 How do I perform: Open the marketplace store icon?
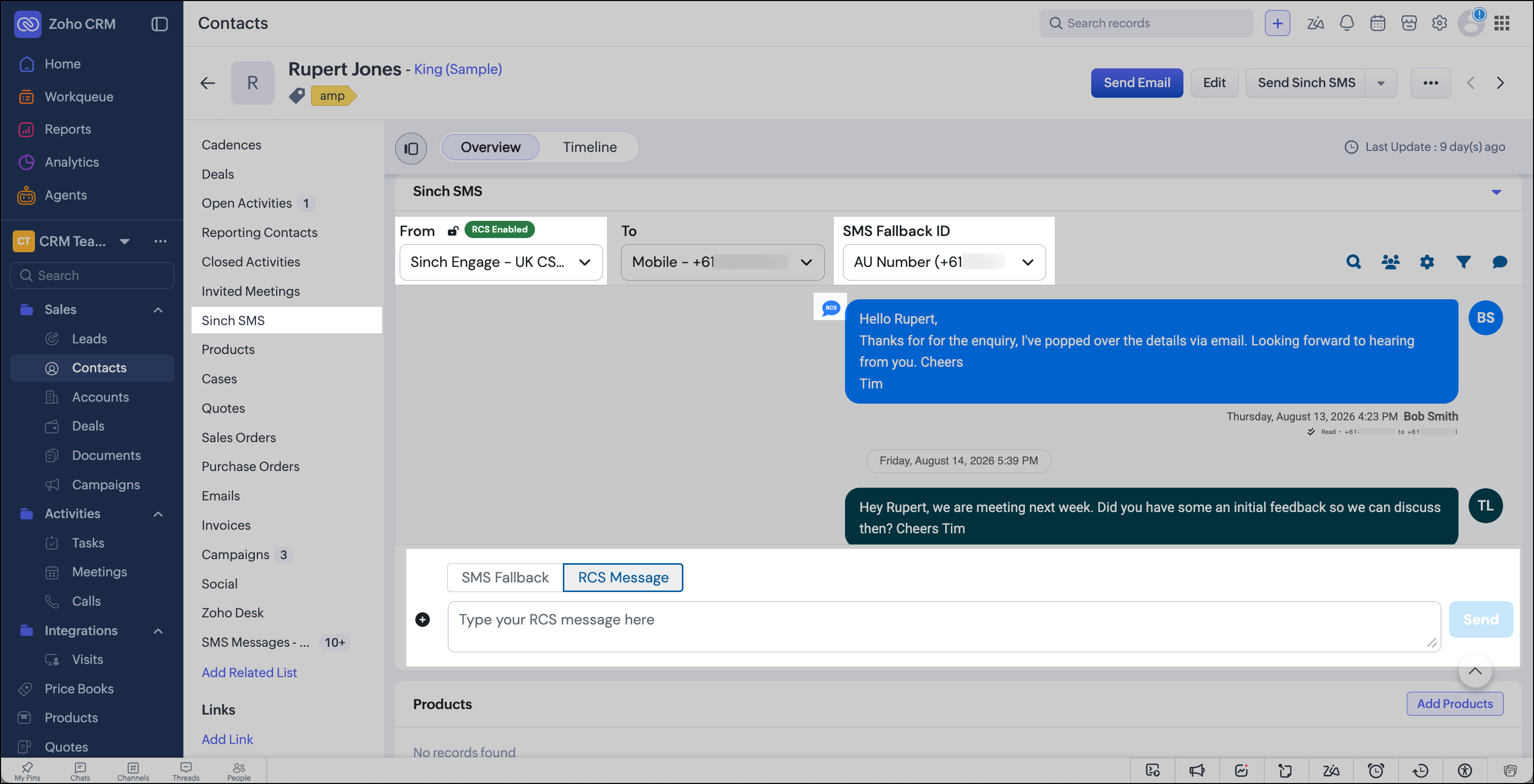(1409, 23)
